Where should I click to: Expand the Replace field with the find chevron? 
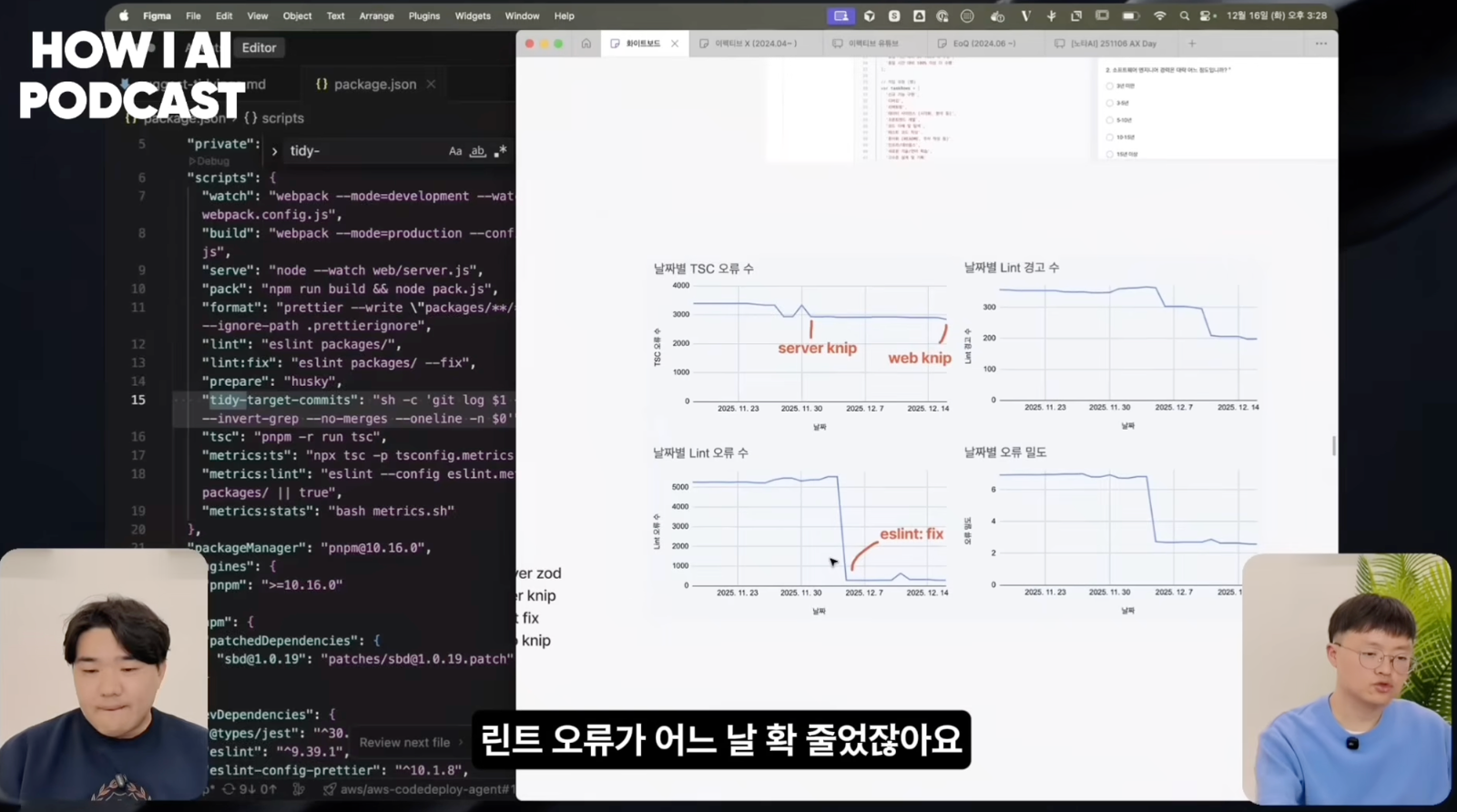[x=274, y=151]
